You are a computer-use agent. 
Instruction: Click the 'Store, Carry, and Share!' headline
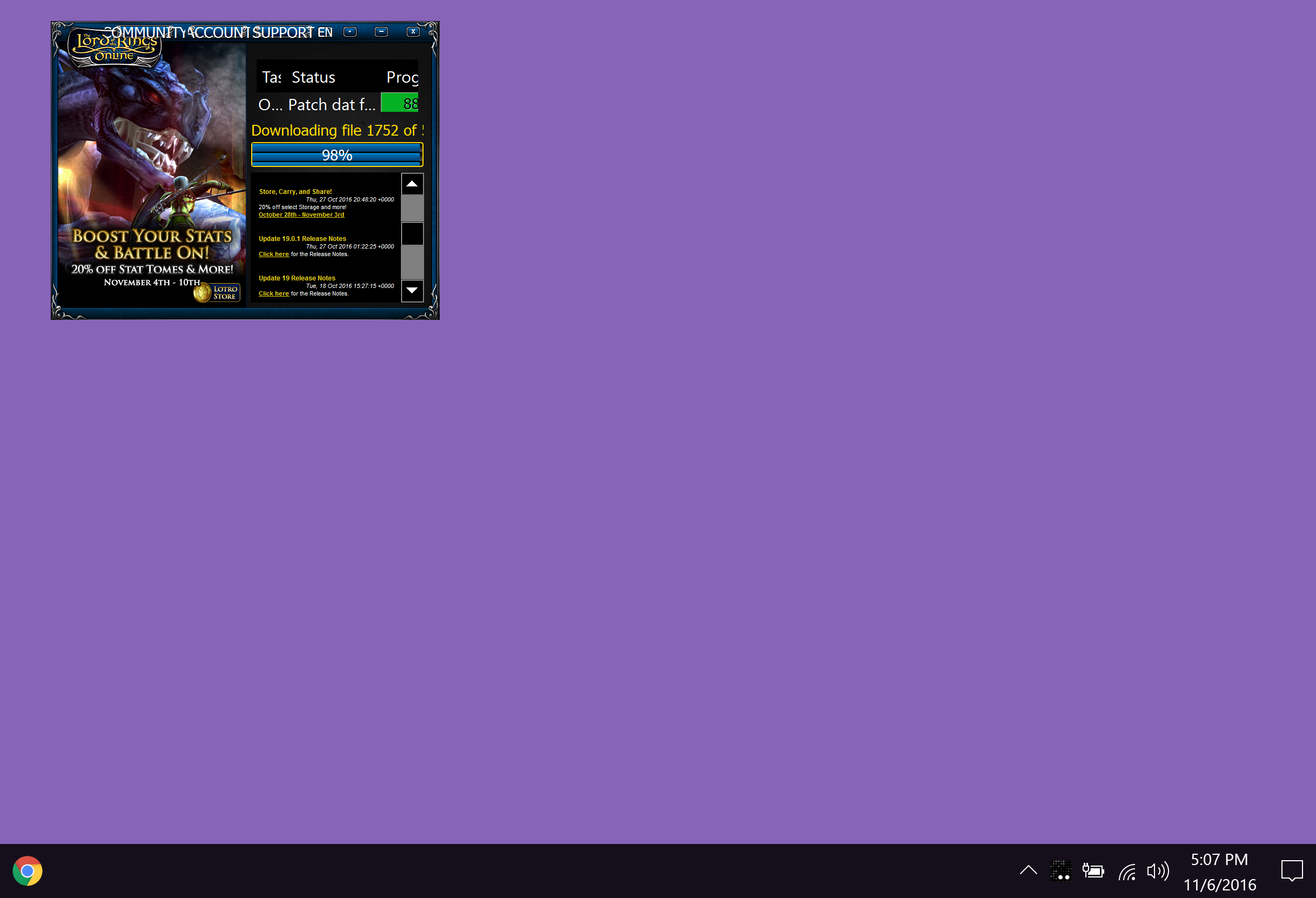(x=296, y=192)
